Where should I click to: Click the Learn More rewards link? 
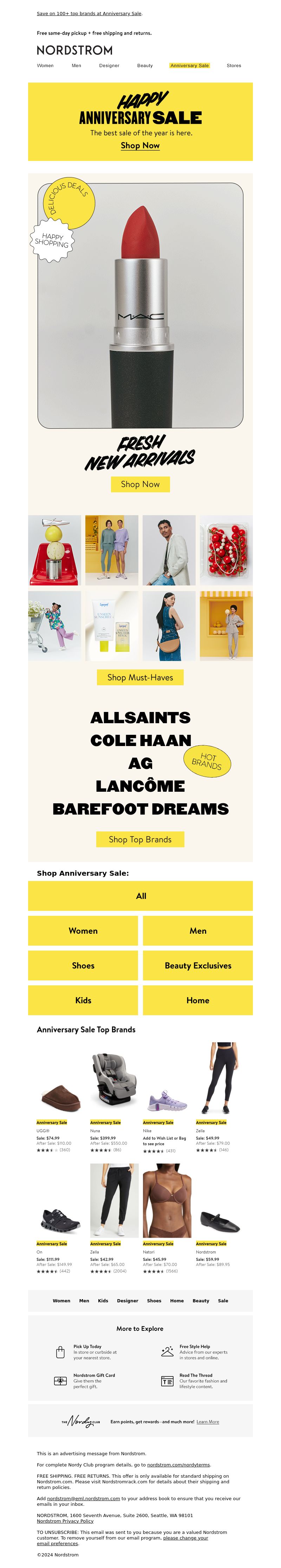pos(208,1422)
